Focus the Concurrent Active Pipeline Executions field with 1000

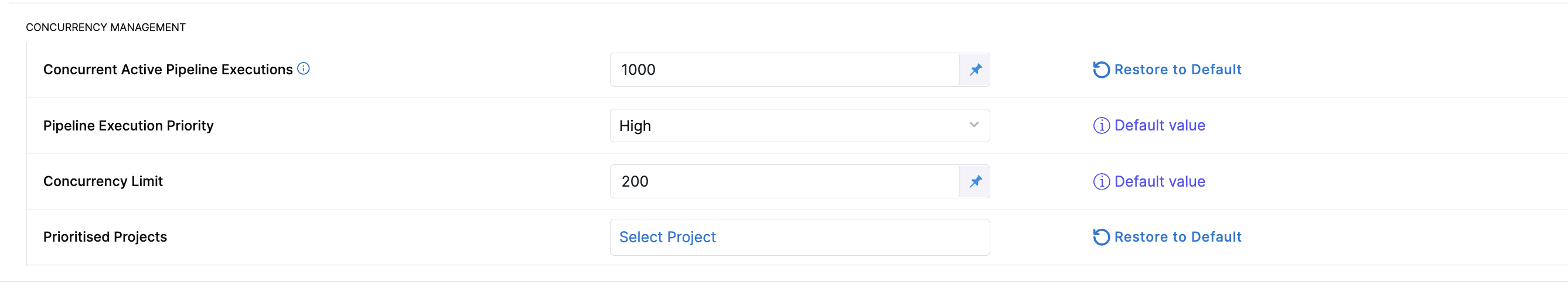(784, 70)
